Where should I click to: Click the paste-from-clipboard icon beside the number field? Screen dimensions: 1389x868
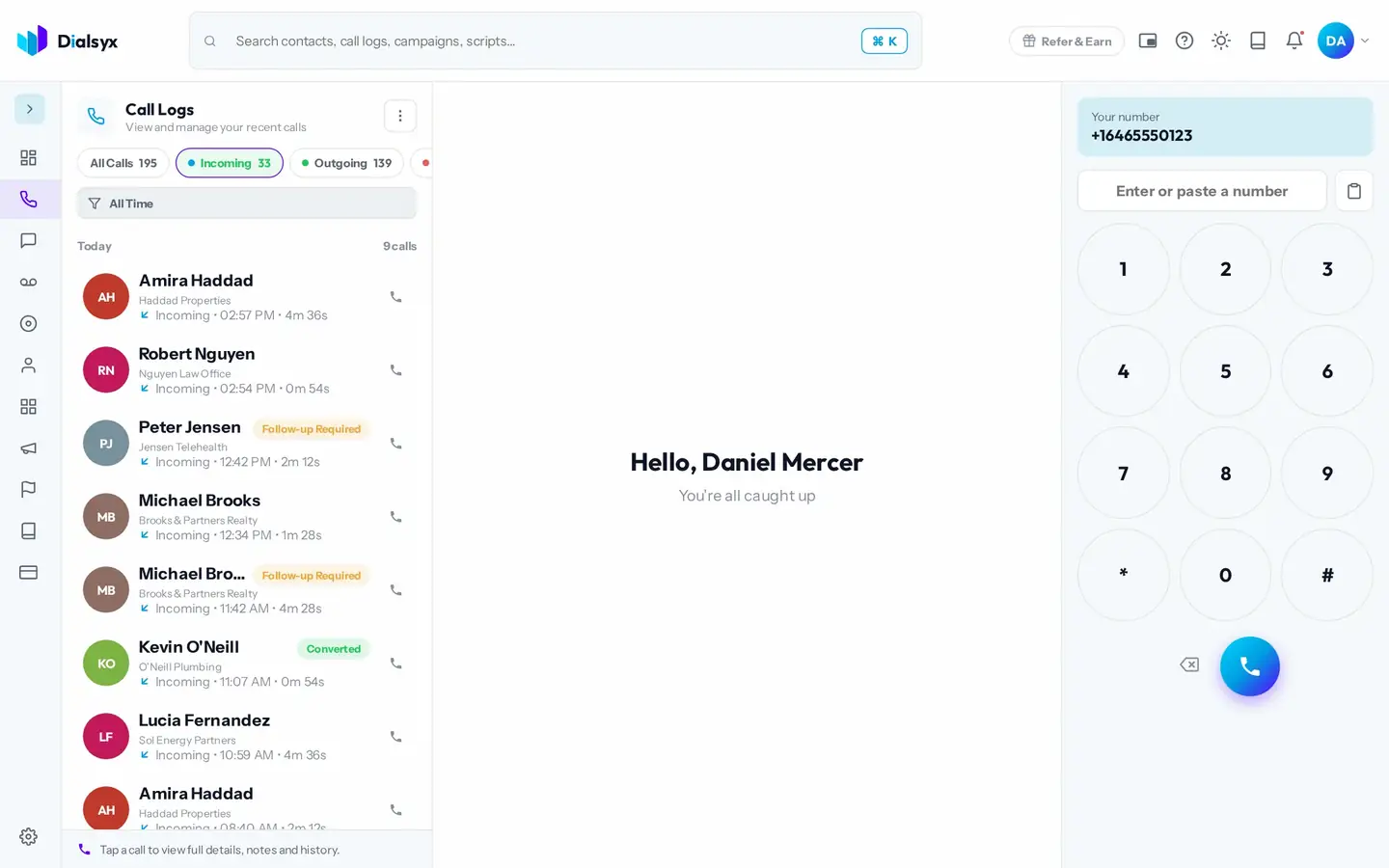tap(1353, 191)
